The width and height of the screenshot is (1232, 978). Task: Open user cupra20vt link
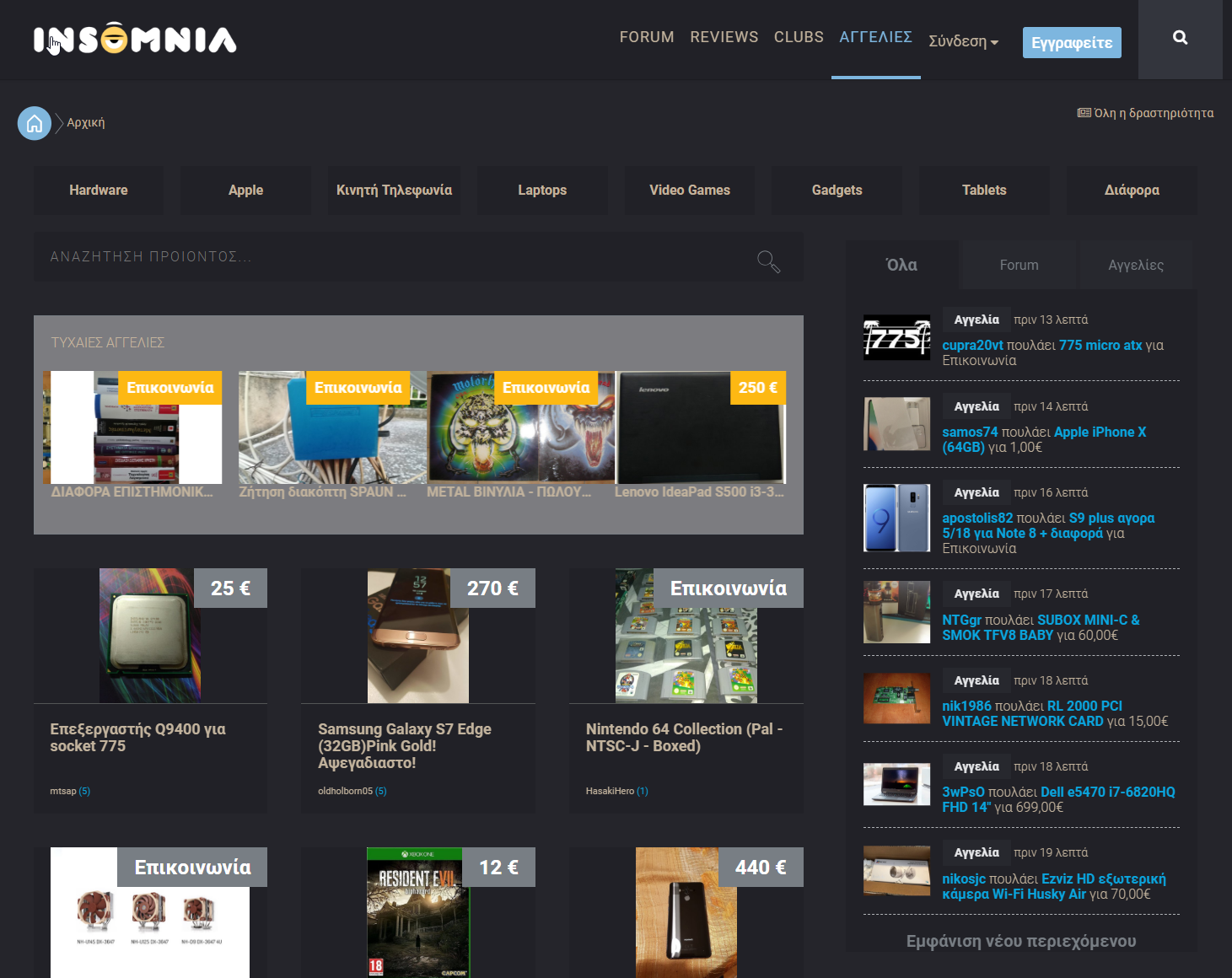click(x=972, y=345)
